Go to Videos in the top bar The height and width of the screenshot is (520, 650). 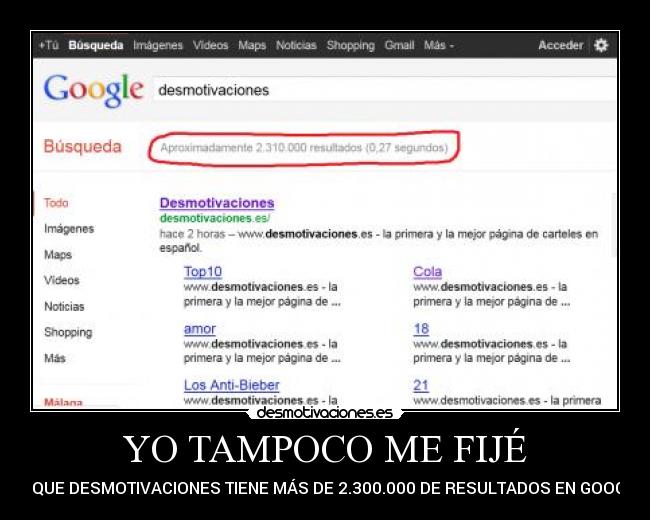click(211, 45)
